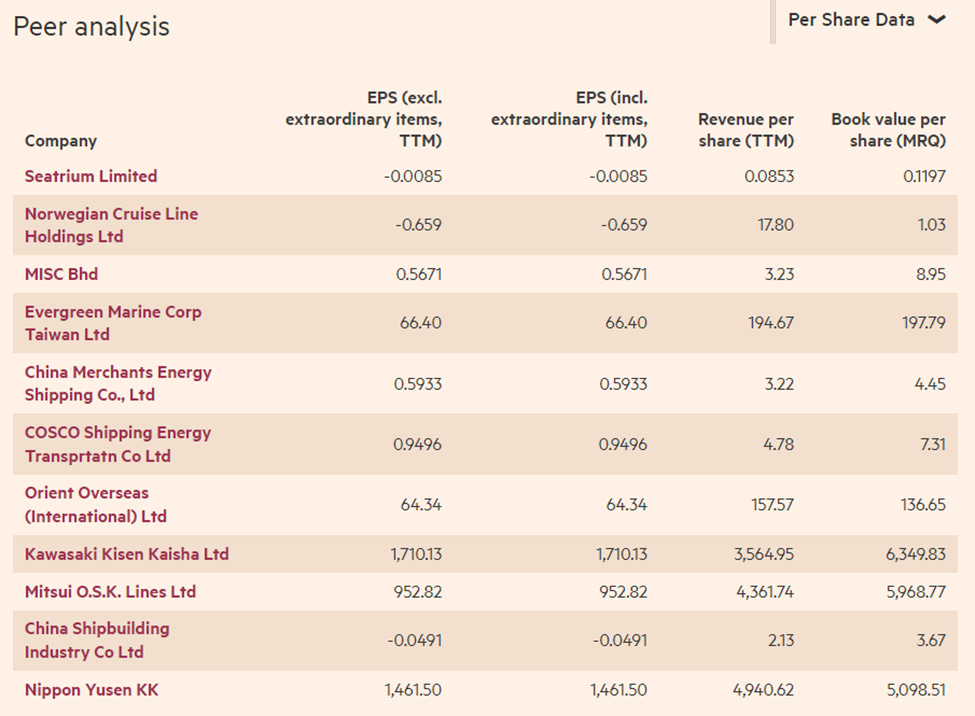This screenshot has width=975, height=716.
Task: Click the Peer analysis heading
Action: point(91,27)
